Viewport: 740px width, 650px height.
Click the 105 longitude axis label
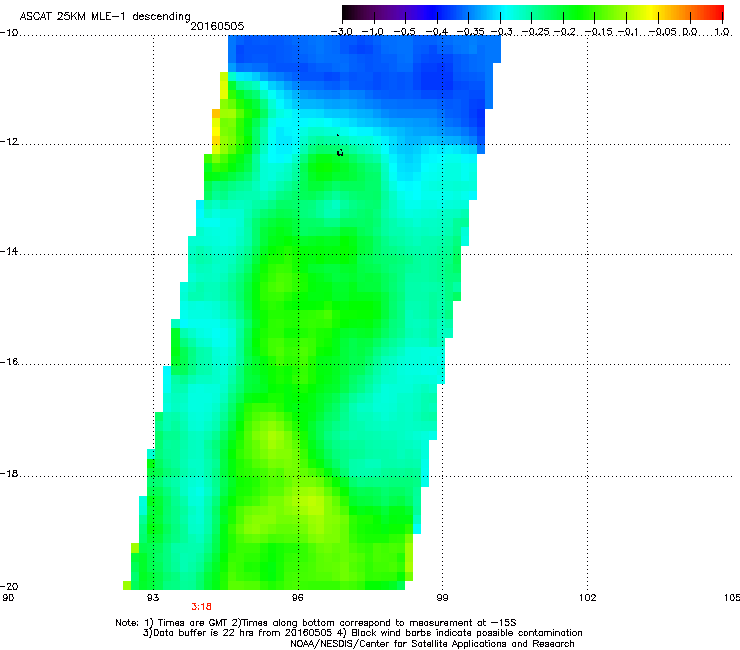click(x=732, y=598)
